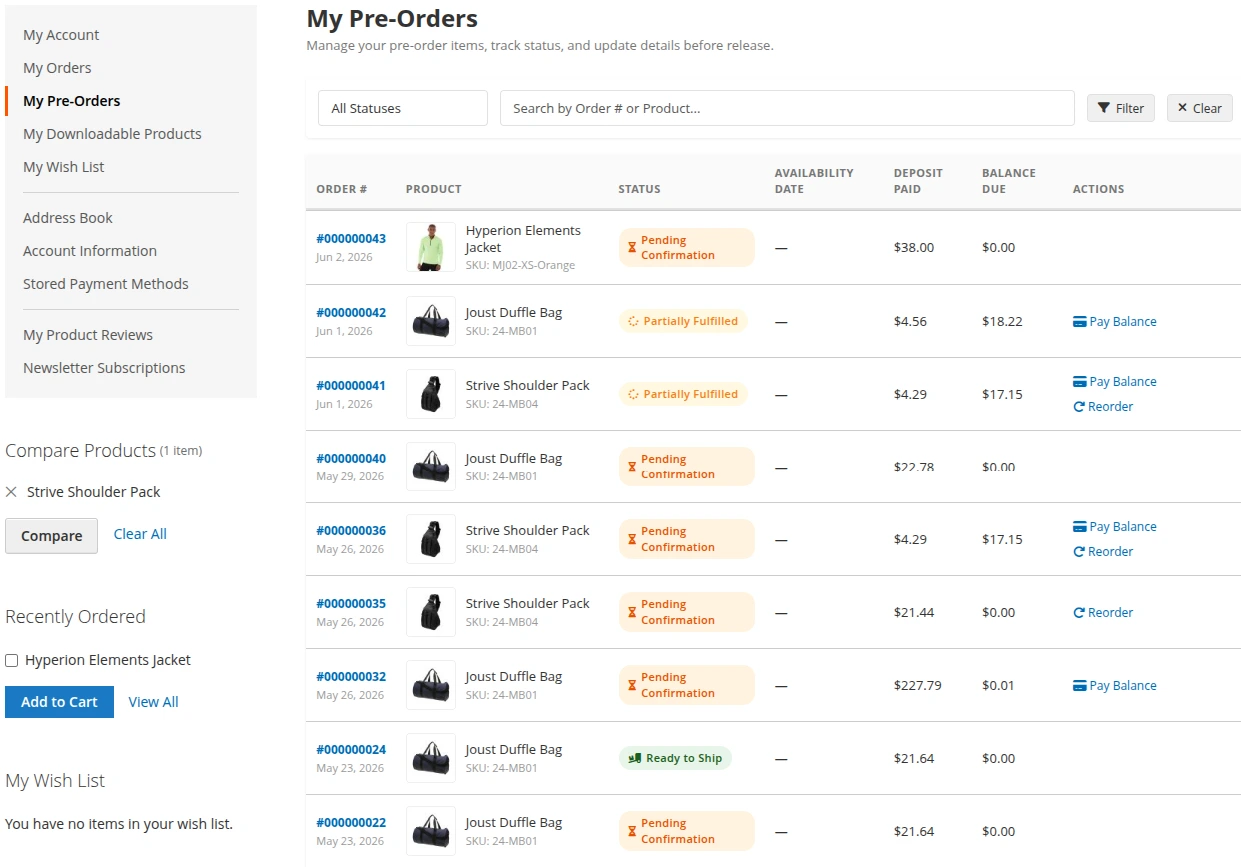The height and width of the screenshot is (867, 1241).
Task: Add recently ordered item to cart
Action: 59,702
